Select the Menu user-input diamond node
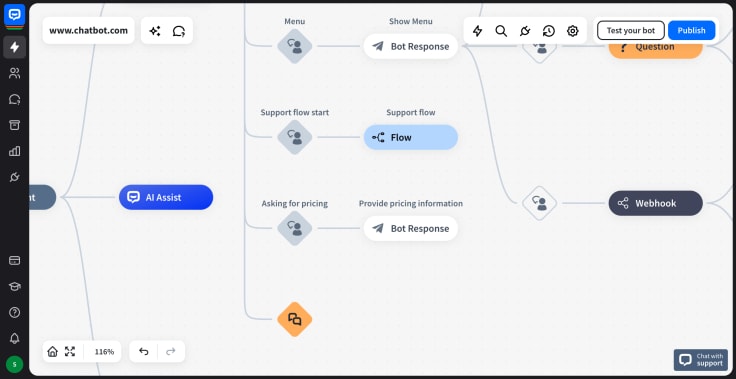Image resolution: width=736 pixels, height=379 pixels. tap(294, 46)
